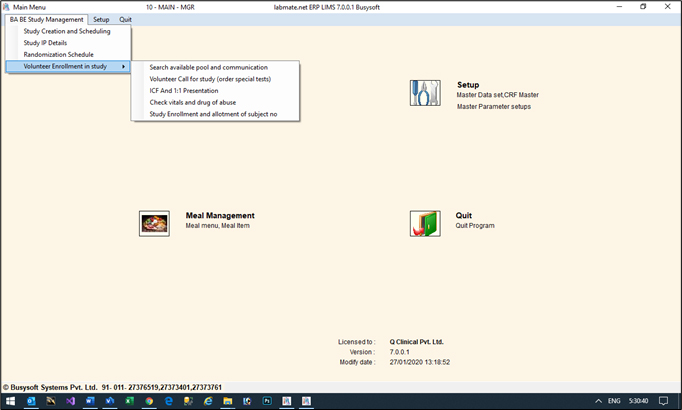Image resolution: width=682 pixels, height=410 pixels.
Task: Open Photoshop from the taskbar
Action: coord(267,401)
